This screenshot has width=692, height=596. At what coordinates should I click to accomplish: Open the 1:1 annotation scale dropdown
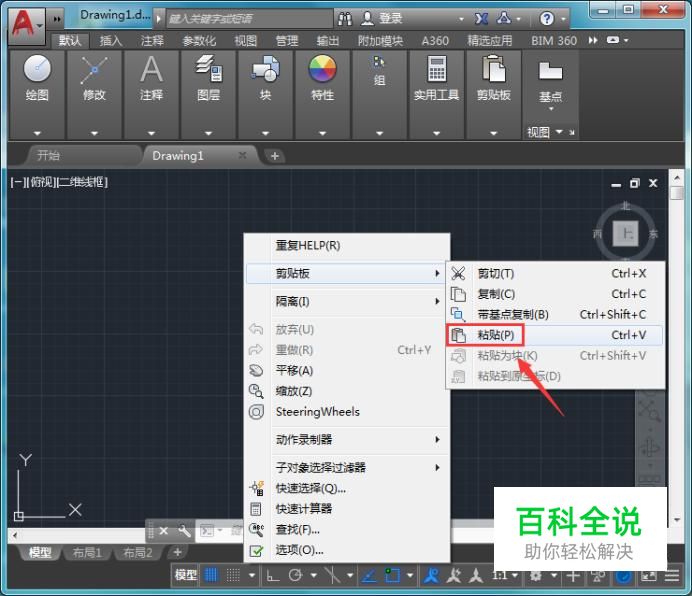click(505, 575)
